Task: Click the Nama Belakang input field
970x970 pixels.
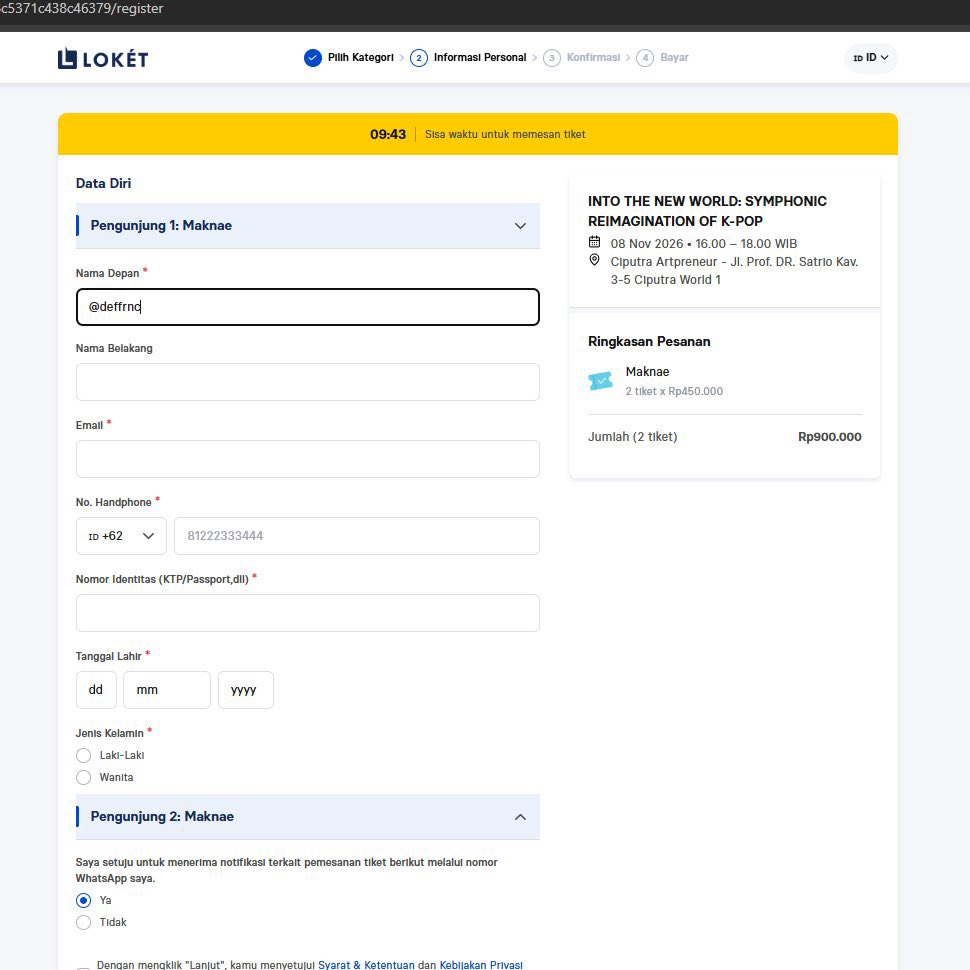Action: click(x=307, y=382)
